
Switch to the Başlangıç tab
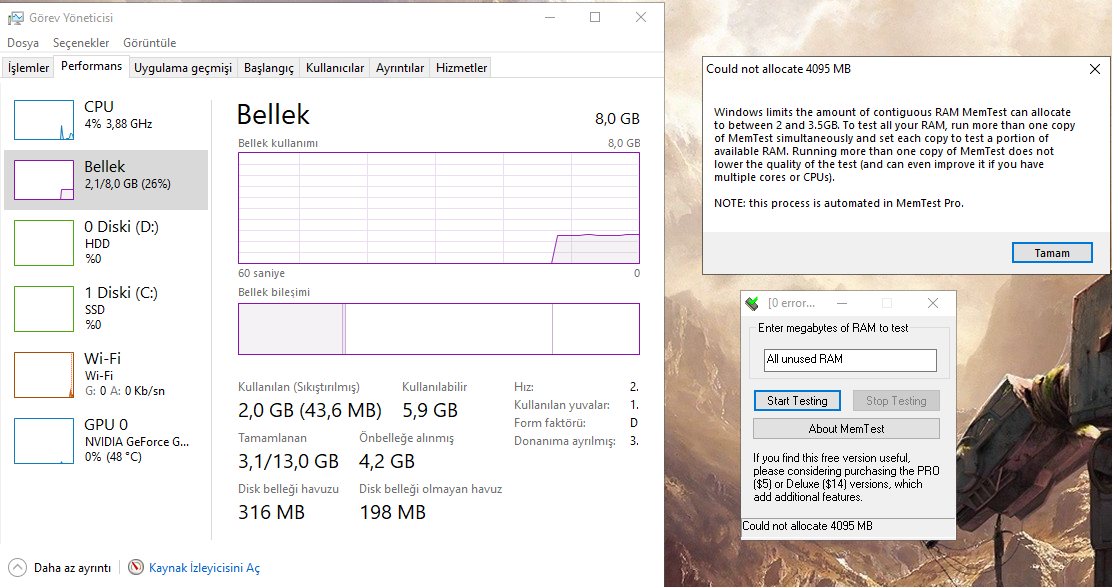pyautogui.click(x=269, y=68)
